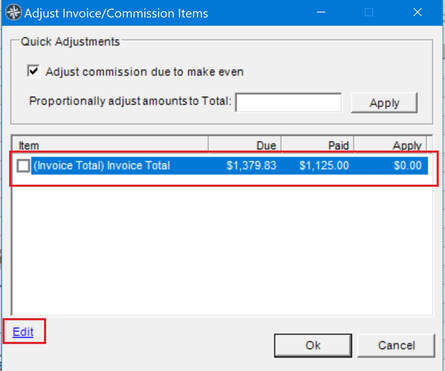Screen dimensions: 445x371
Task: Click the $0.00 apply amount
Action: [407, 166]
